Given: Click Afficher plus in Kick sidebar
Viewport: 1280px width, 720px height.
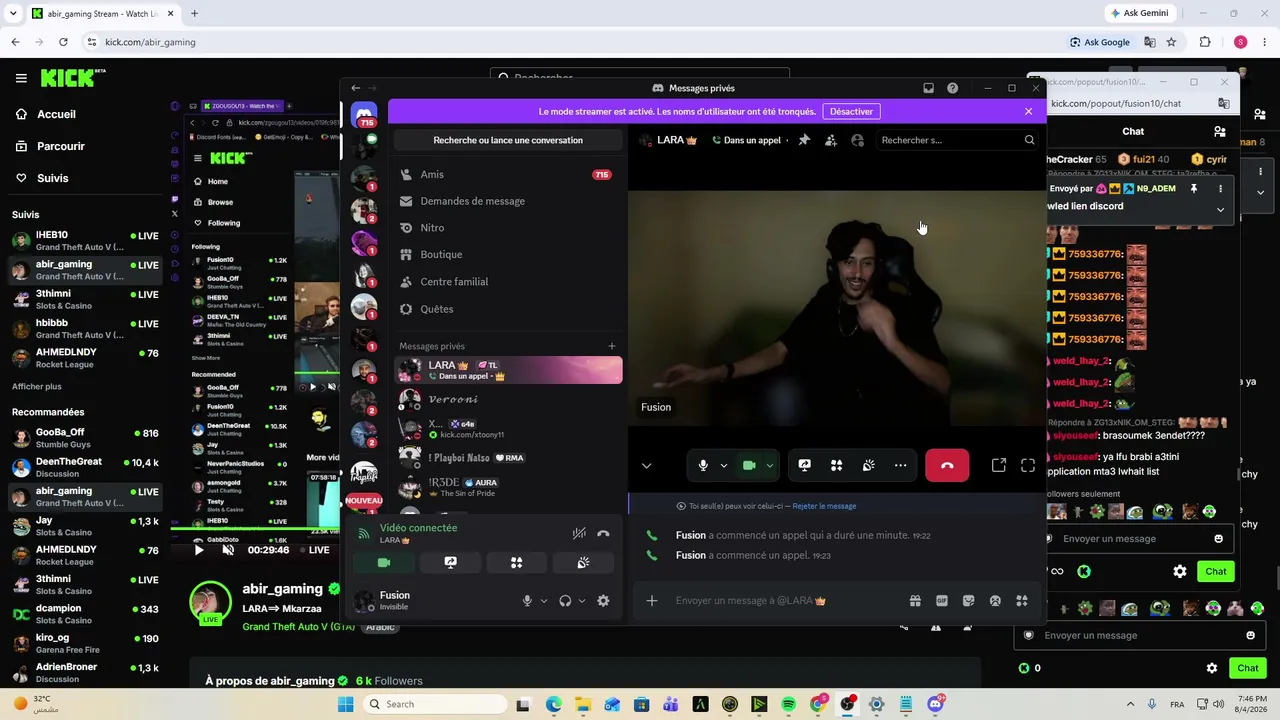Looking at the screenshot, I should tap(37, 386).
